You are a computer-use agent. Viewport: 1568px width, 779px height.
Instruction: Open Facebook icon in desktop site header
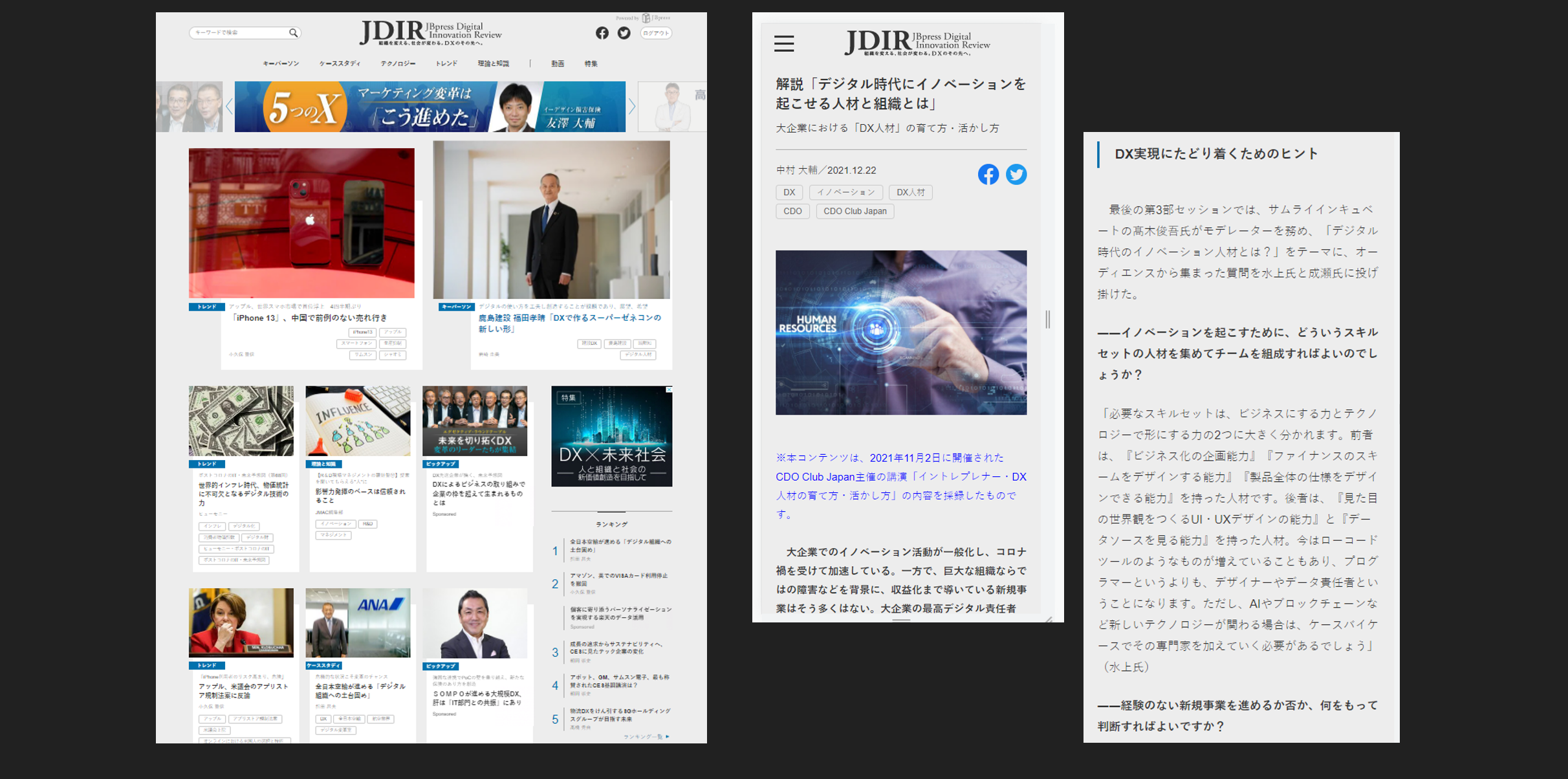click(x=602, y=33)
